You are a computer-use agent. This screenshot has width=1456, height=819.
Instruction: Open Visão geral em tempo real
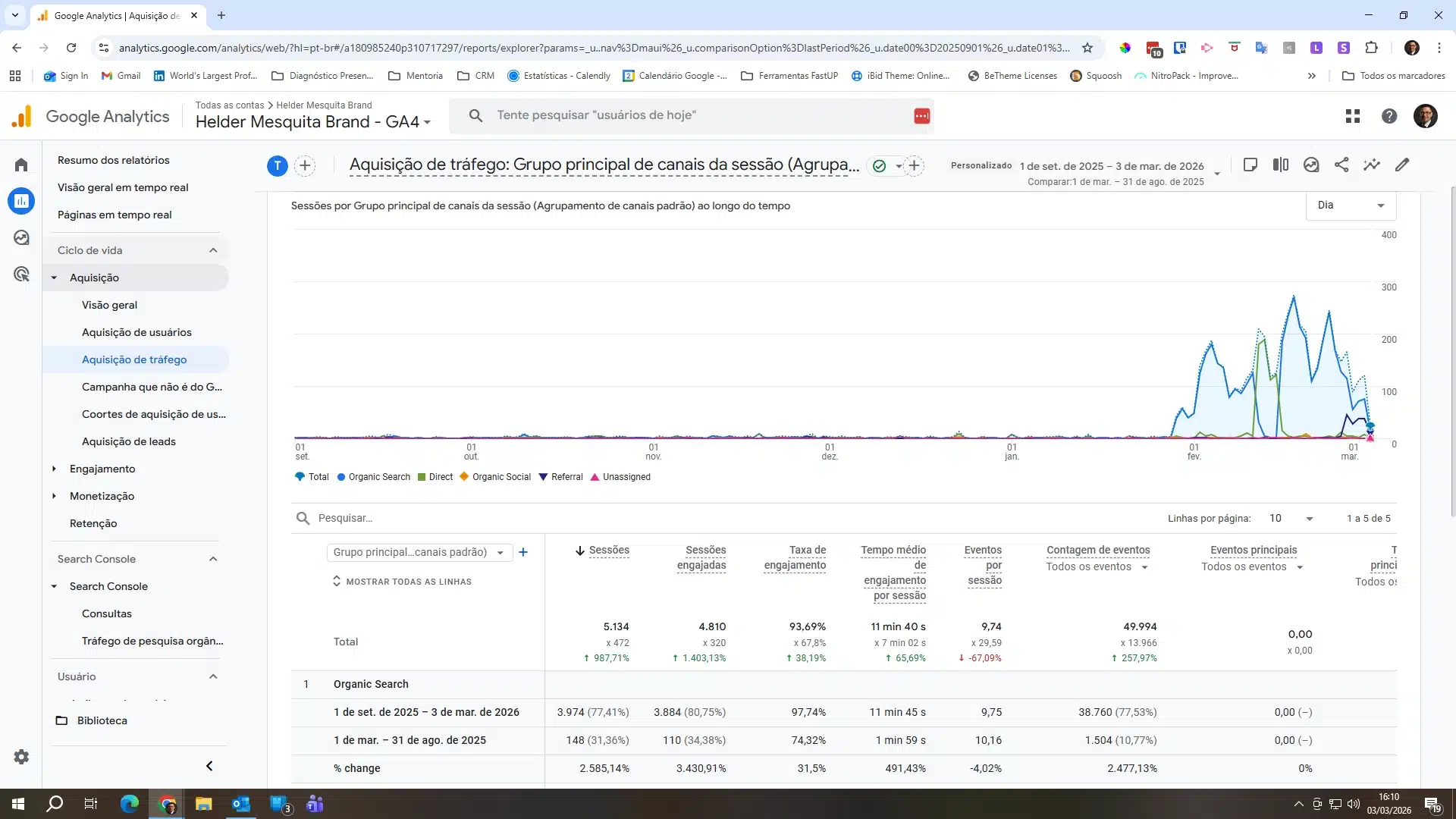point(123,187)
